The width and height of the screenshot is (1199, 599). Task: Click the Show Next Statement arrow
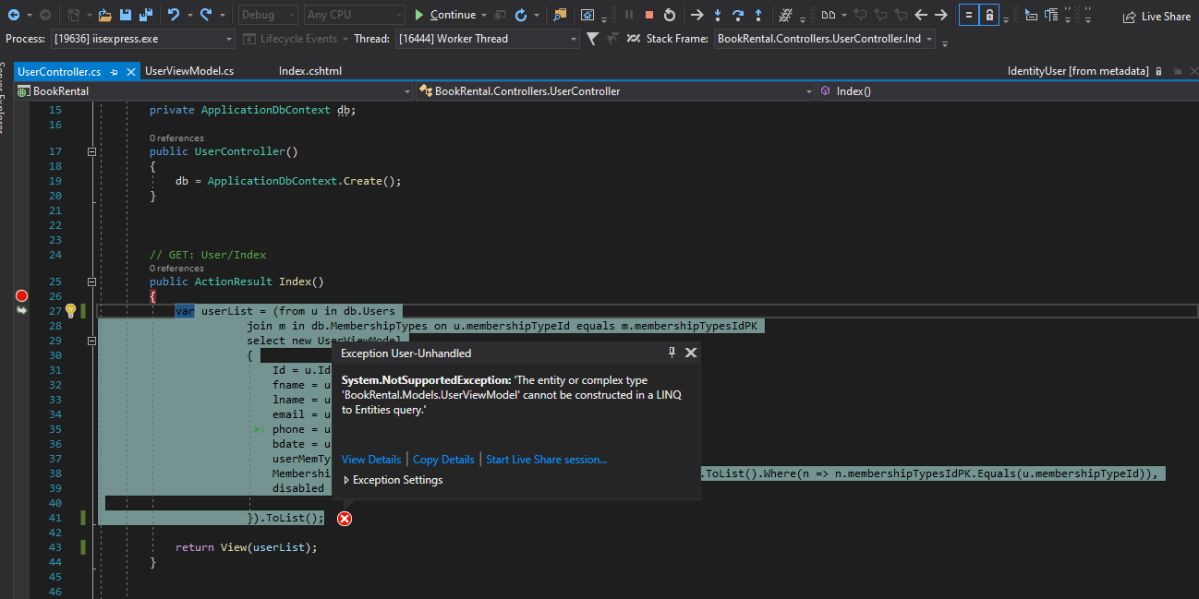point(697,15)
